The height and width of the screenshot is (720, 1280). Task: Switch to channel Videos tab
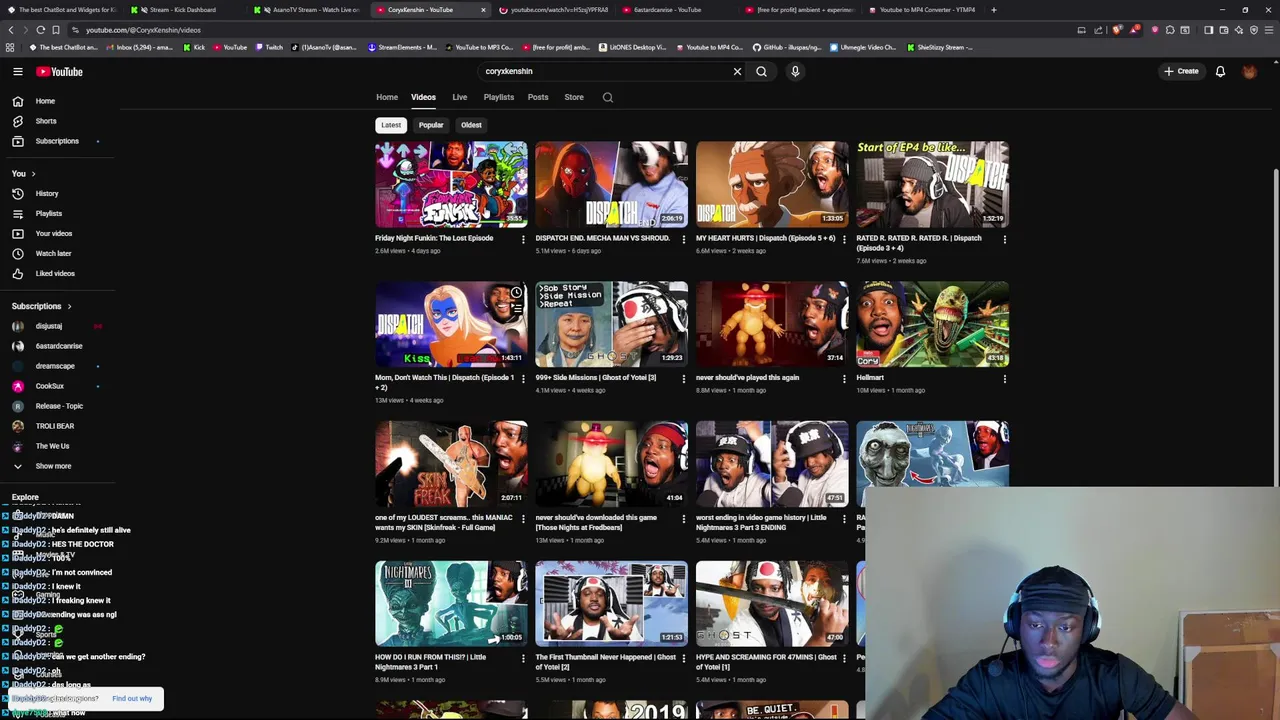(423, 97)
